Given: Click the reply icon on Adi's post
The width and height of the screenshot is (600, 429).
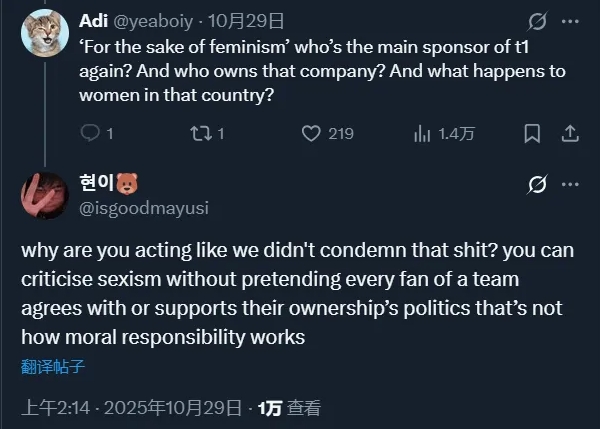Looking at the screenshot, I should (x=90, y=133).
